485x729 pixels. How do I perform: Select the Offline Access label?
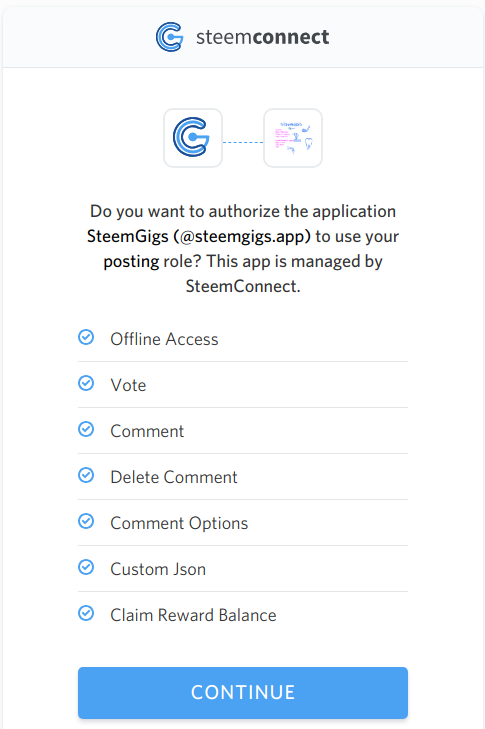164,339
